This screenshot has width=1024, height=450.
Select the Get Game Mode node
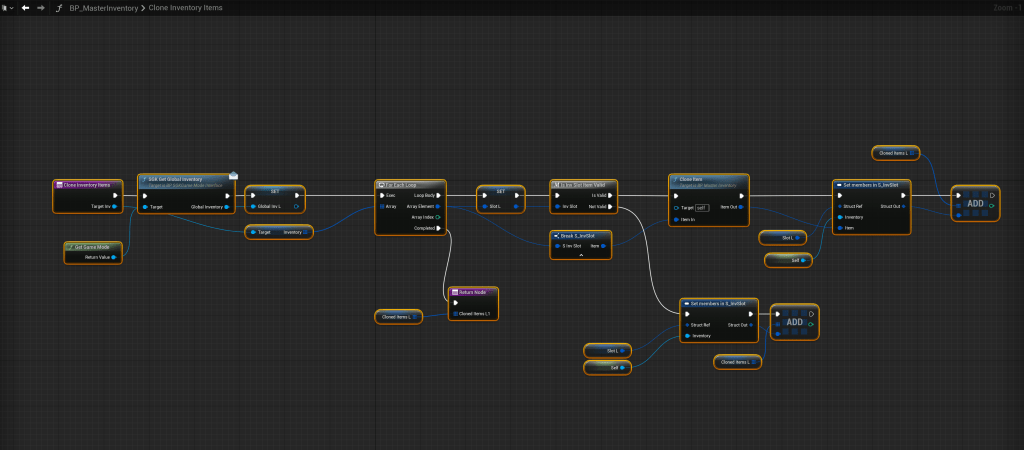tap(93, 252)
